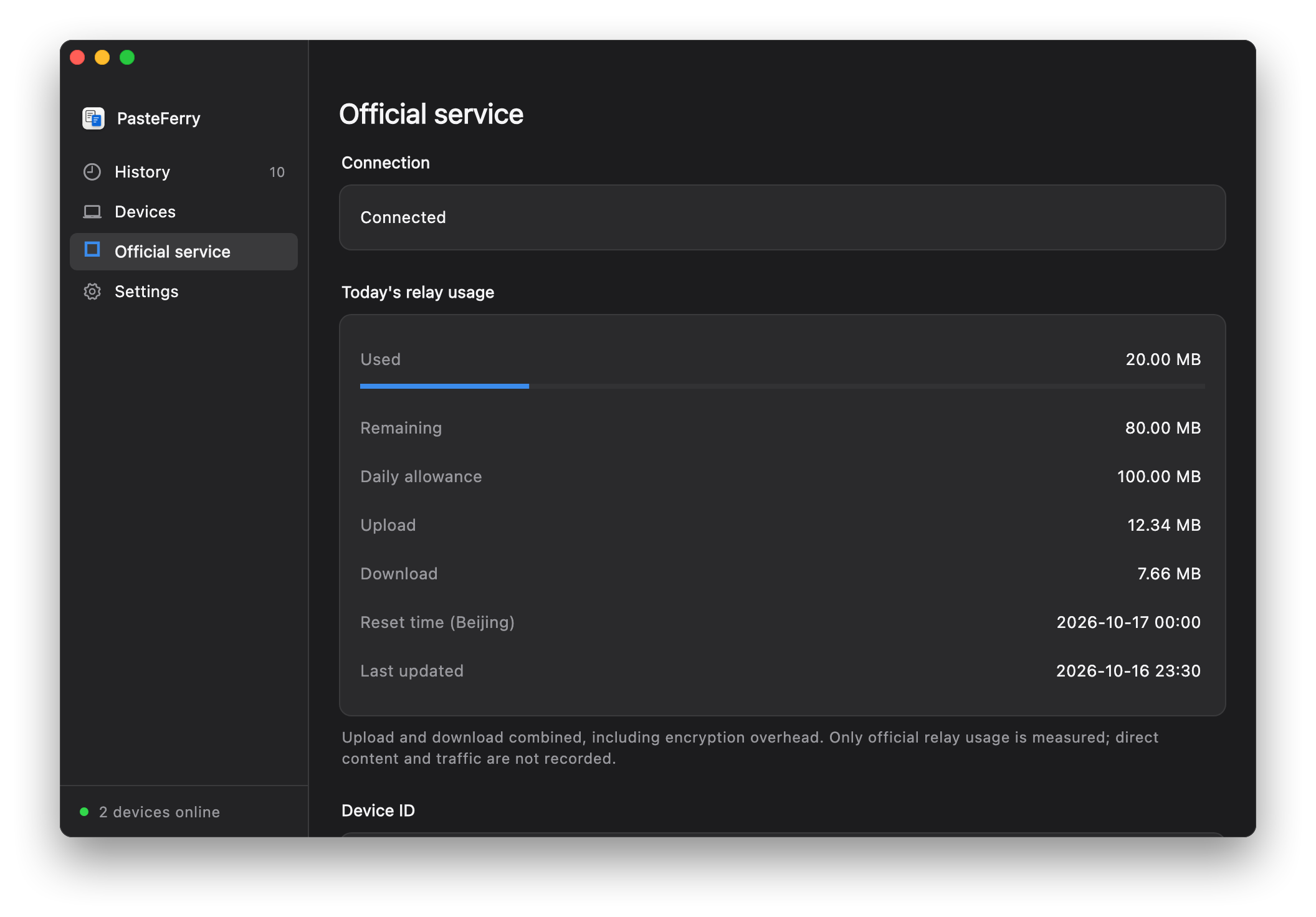The width and height of the screenshot is (1316, 917).
Task: Click the reset time 2026-10-17 00:00
Action: pyautogui.click(x=1128, y=622)
